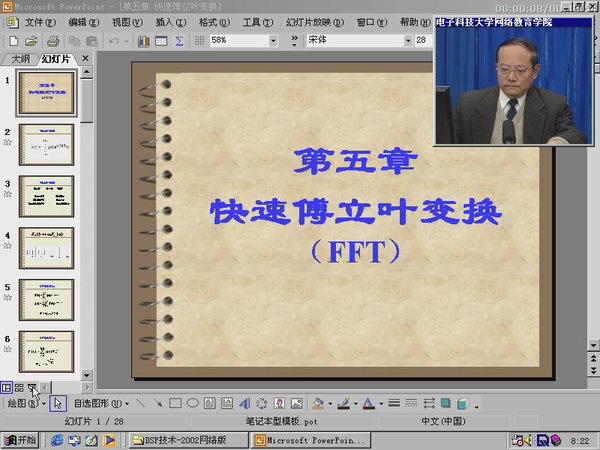Open the 幻灯片放映 menu
The image size is (600, 450).
[x=306, y=22]
